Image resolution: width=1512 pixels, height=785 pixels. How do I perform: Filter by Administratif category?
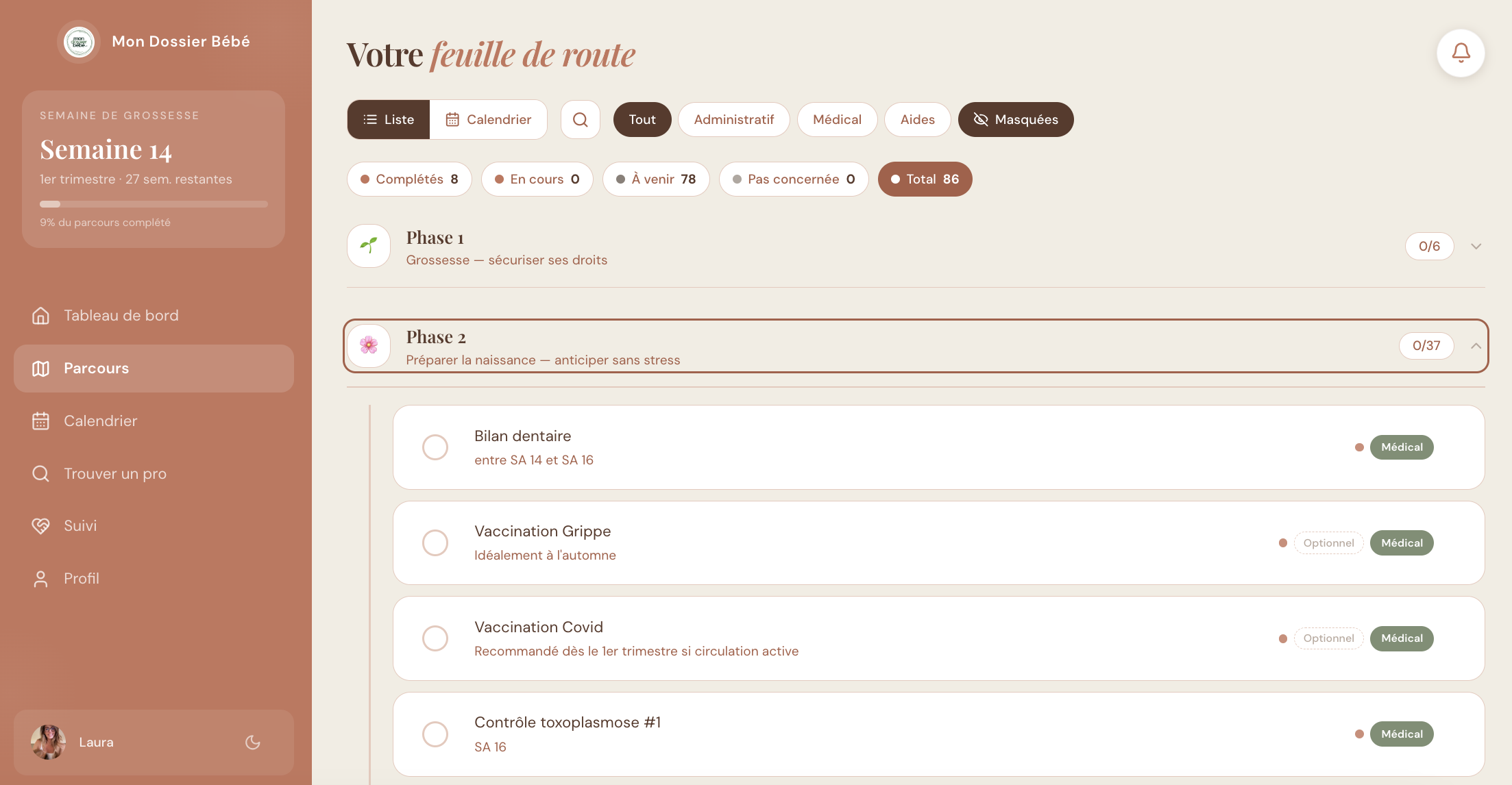pos(734,120)
